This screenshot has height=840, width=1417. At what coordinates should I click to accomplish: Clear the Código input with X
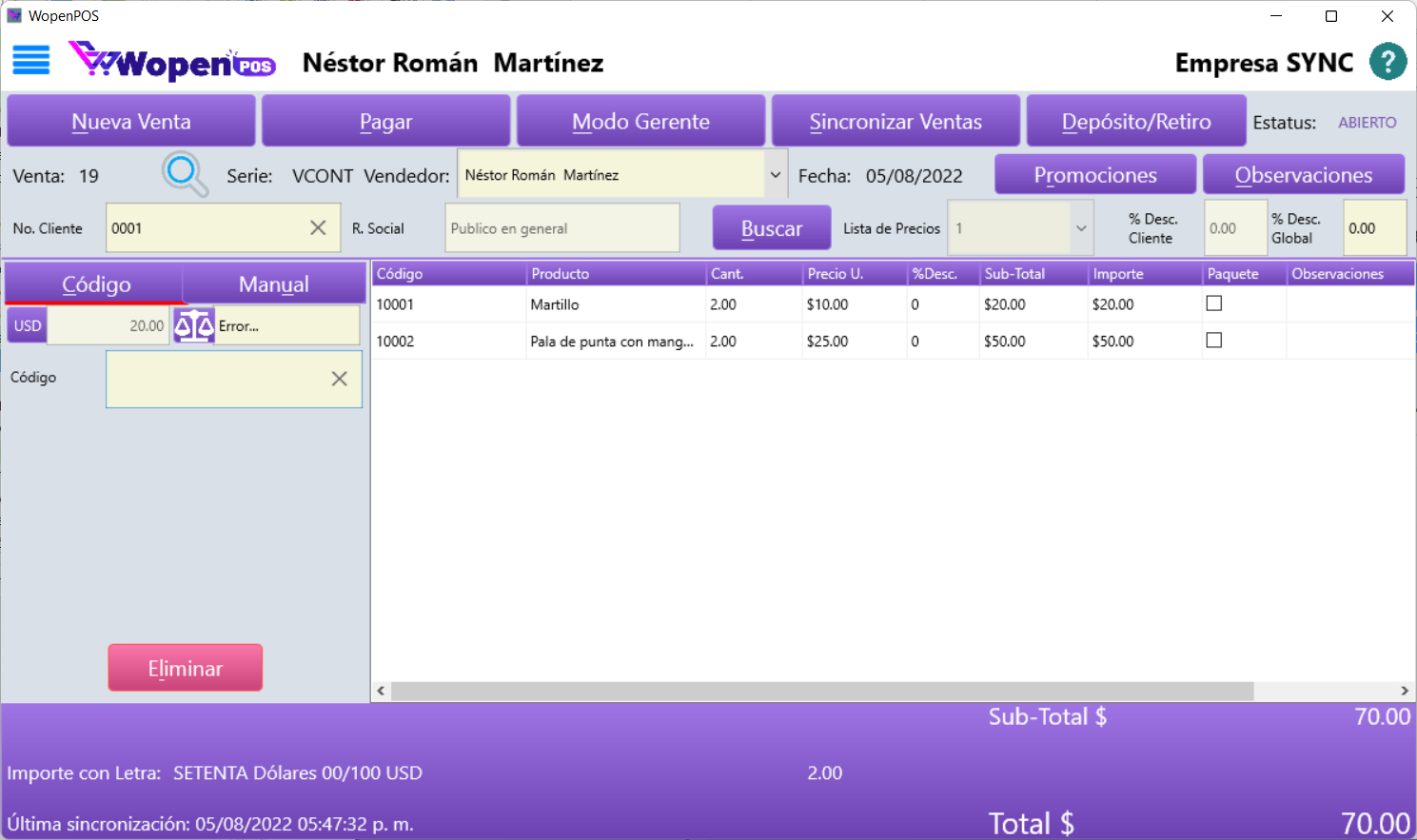339,379
